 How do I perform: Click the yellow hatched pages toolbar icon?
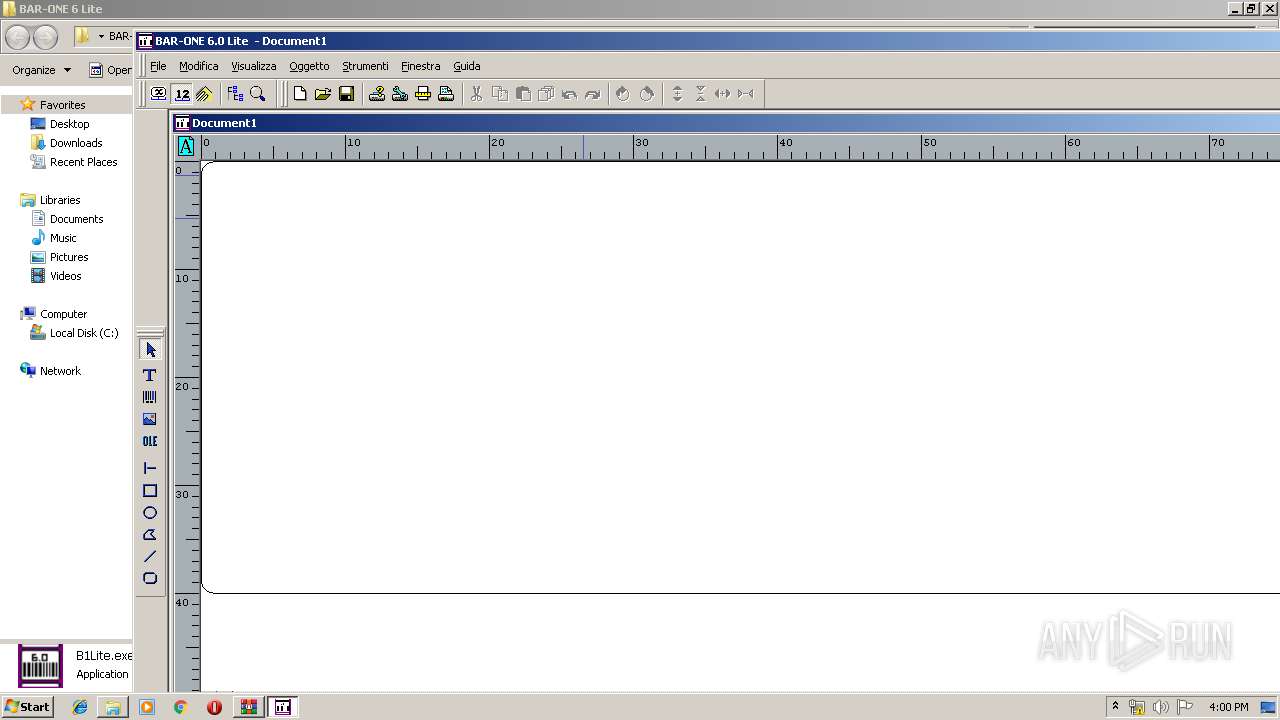click(204, 94)
